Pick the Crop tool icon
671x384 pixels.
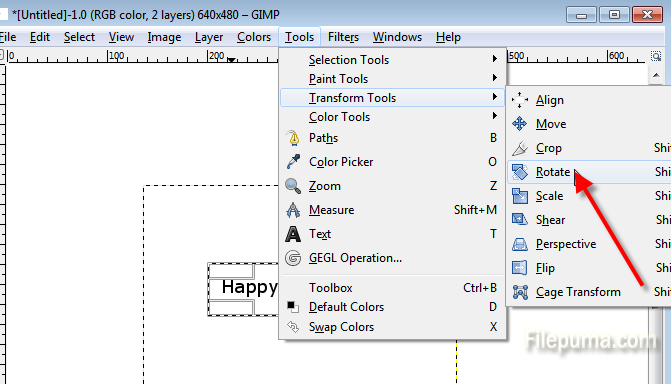pyautogui.click(x=520, y=148)
